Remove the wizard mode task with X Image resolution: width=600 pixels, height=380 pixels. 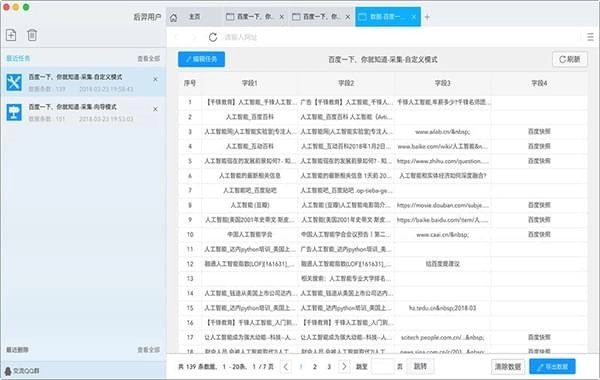pyautogui.click(x=155, y=109)
